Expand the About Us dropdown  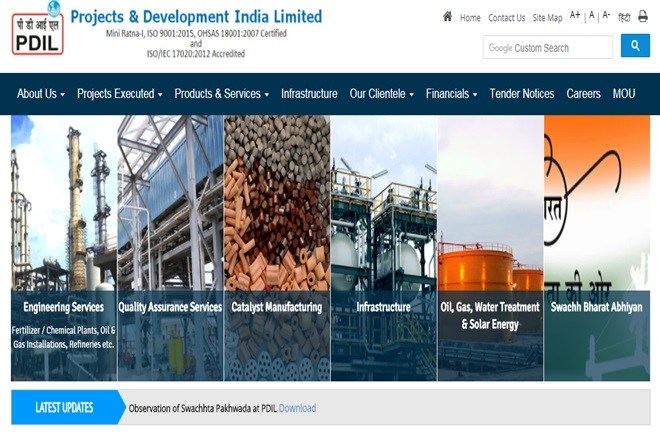point(41,93)
